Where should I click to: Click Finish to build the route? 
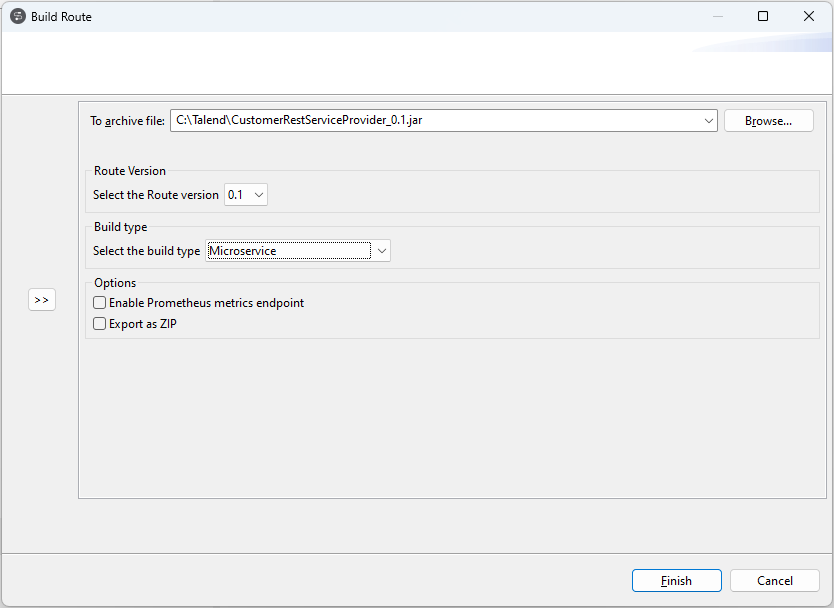coord(676,581)
